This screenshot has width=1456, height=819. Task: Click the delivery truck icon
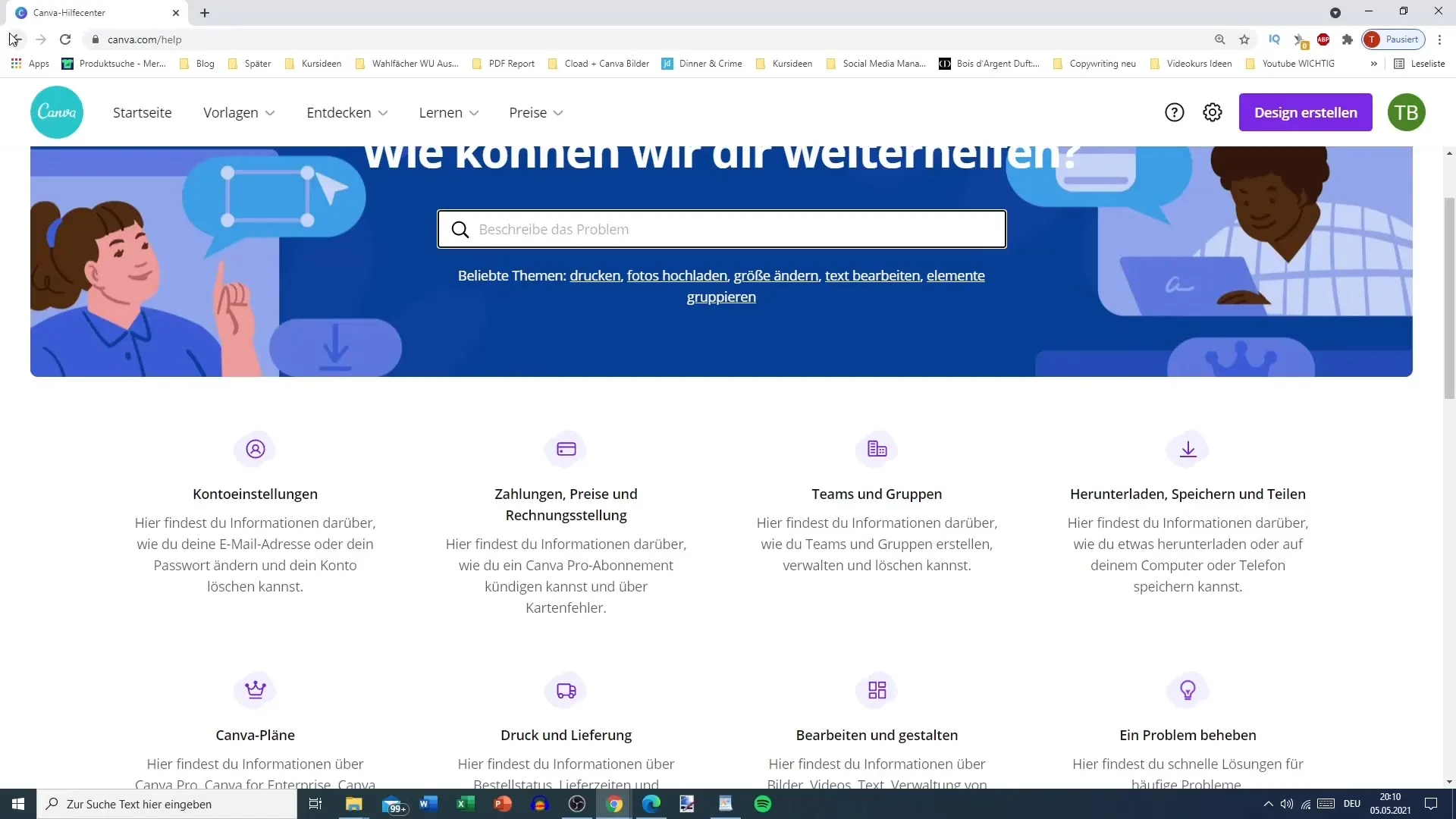(x=566, y=690)
